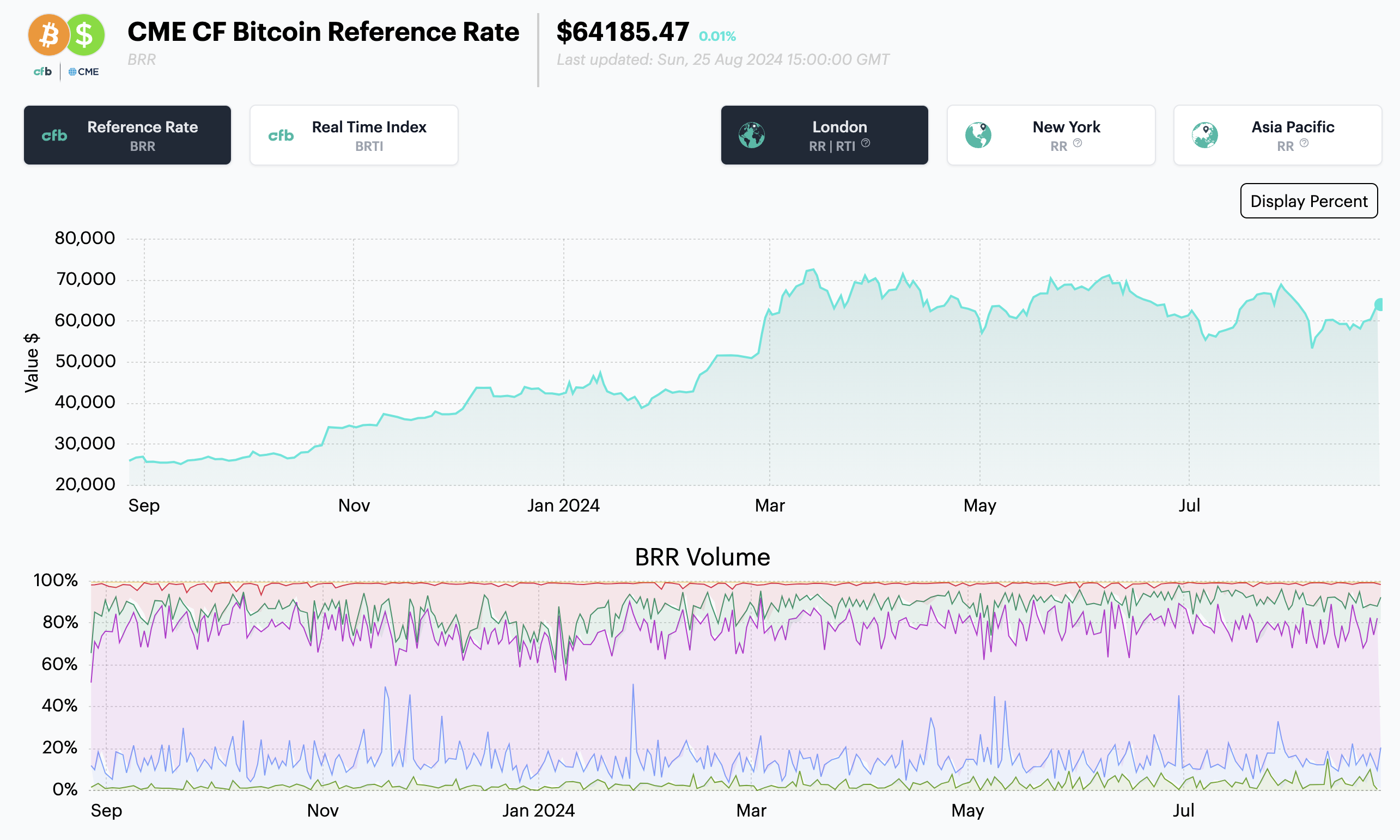
Task: Click the 0% label on volume chart
Action: pyautogui.click(x=64, y=790)
